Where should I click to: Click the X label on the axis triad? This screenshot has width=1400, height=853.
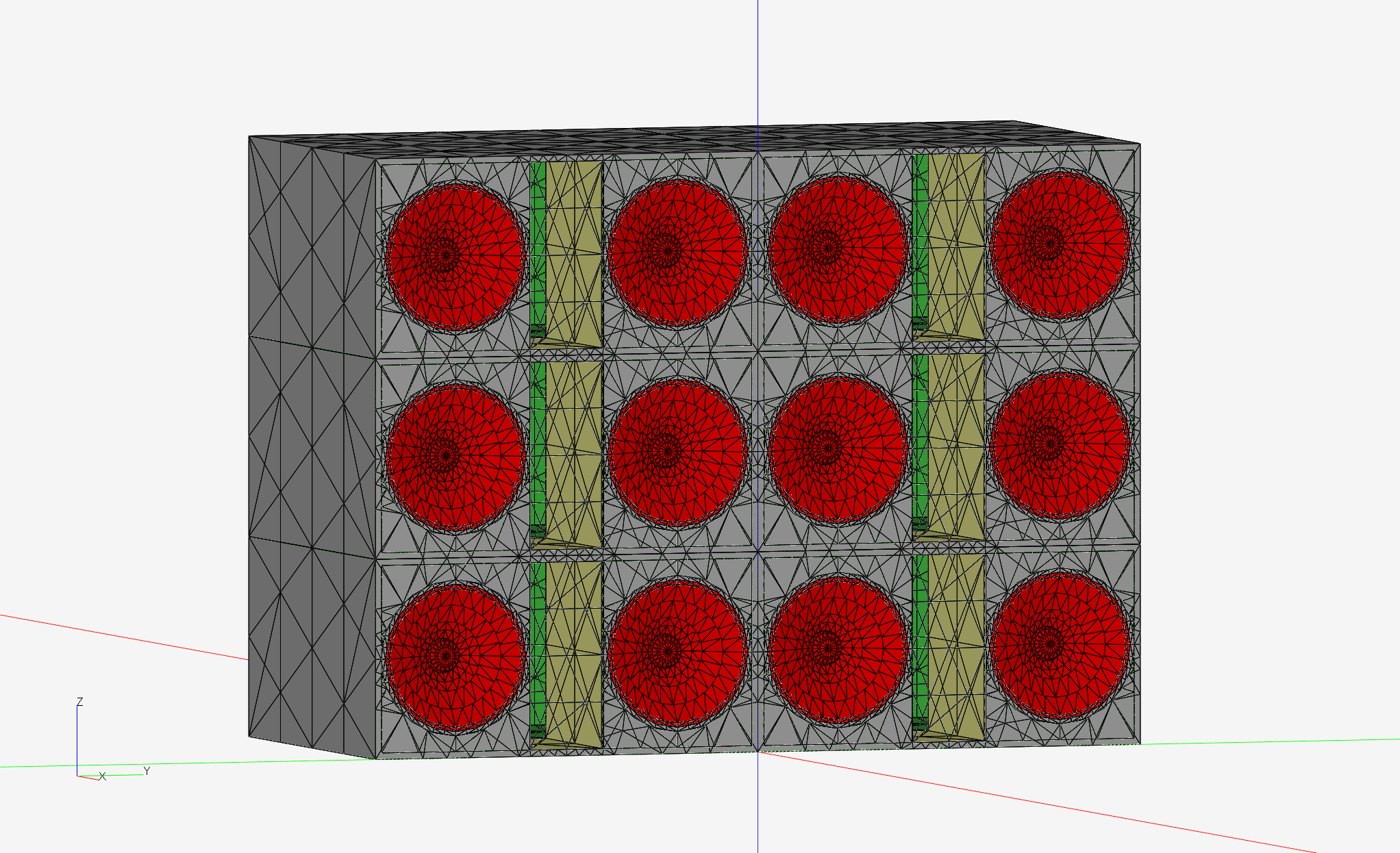pos(103,776)
